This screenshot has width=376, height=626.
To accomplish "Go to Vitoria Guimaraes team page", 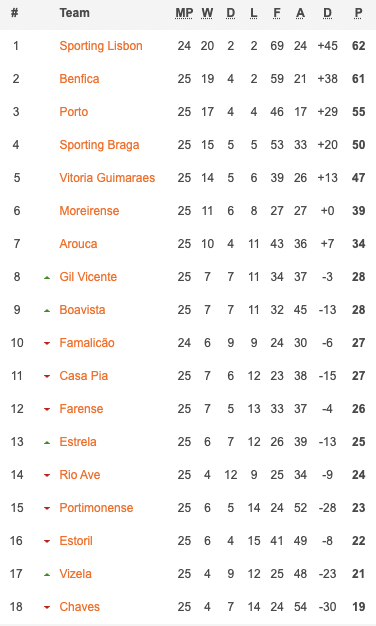I will coord(107,178).
